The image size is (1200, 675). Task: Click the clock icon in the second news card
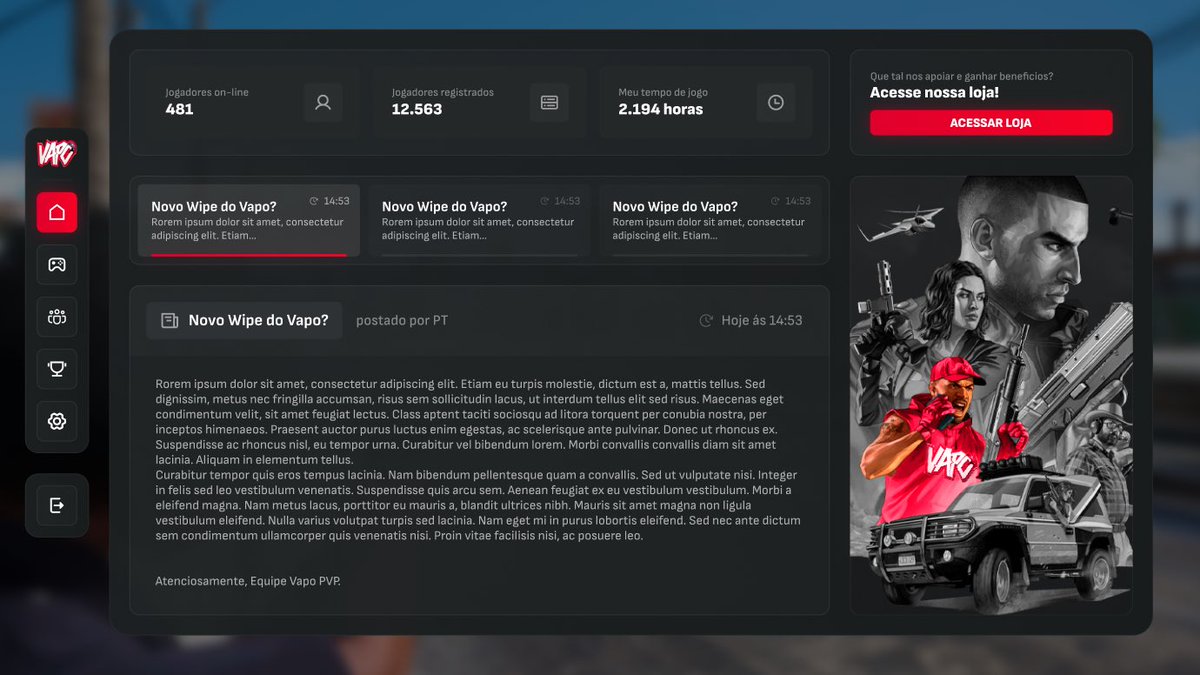pyautogui.click(x=545, y=201)
